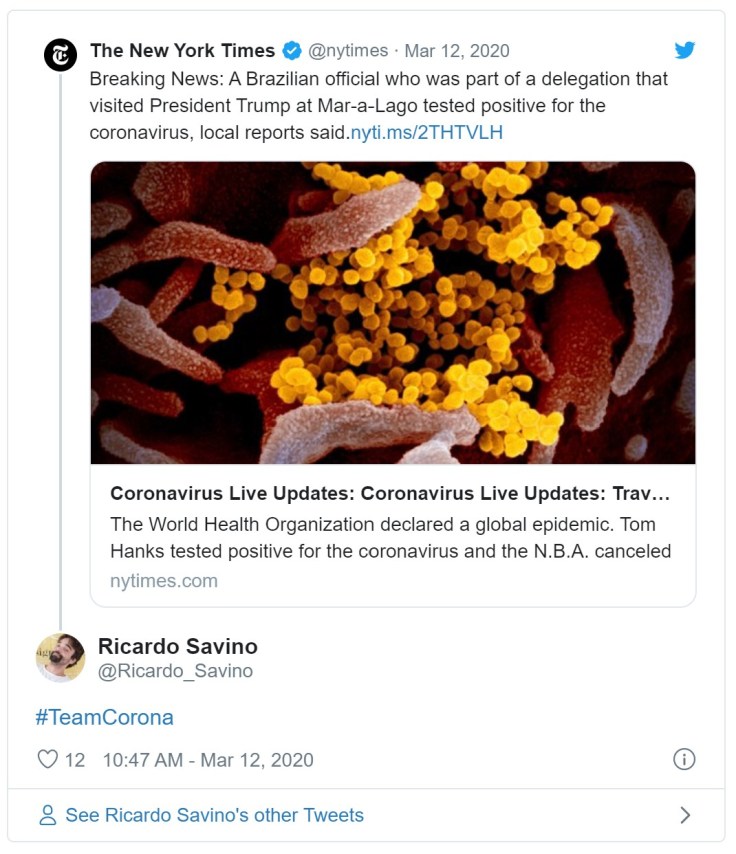Click the Twitter bird logo icon
Viewport: 736px width, 854px height.
[684, 50]
